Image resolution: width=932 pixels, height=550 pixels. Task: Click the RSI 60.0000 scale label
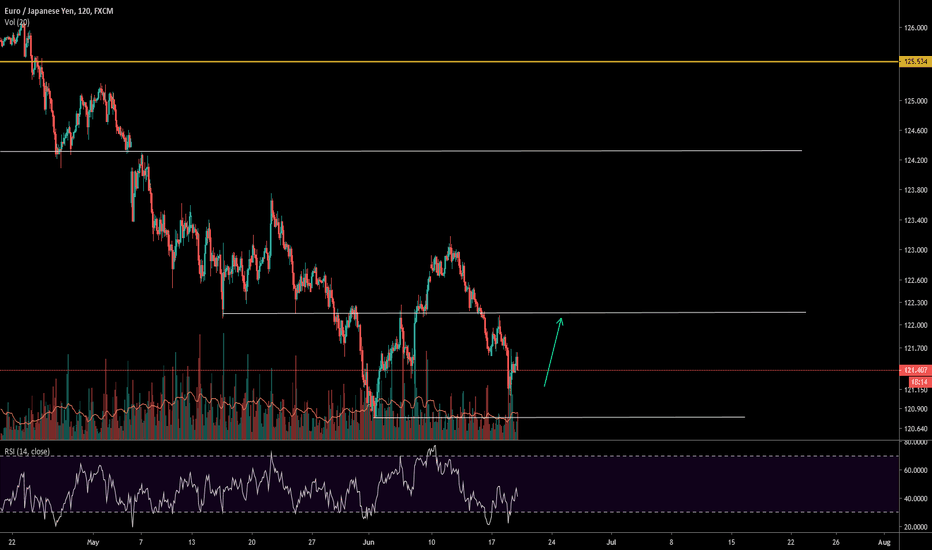(x=916, y=470)
